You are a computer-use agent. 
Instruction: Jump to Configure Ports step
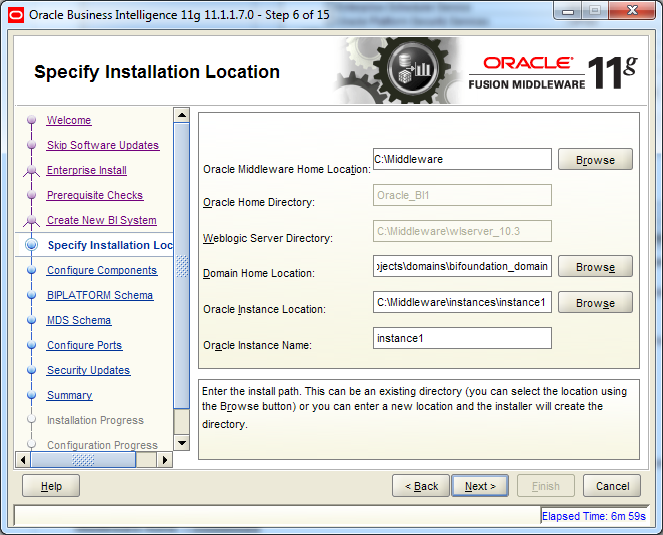click(84, 345)
